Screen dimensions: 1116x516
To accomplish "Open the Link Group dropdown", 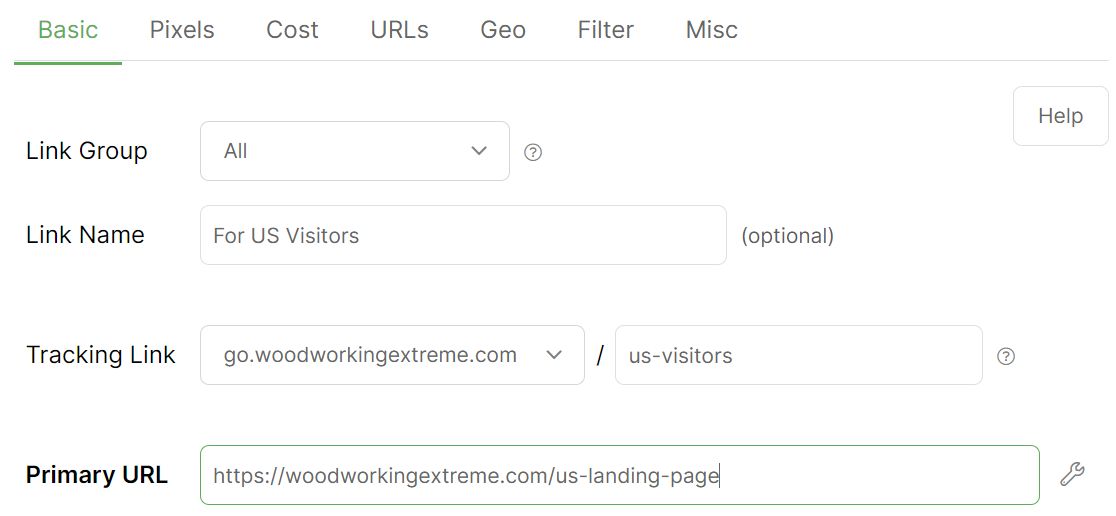I will click(355, 151).
